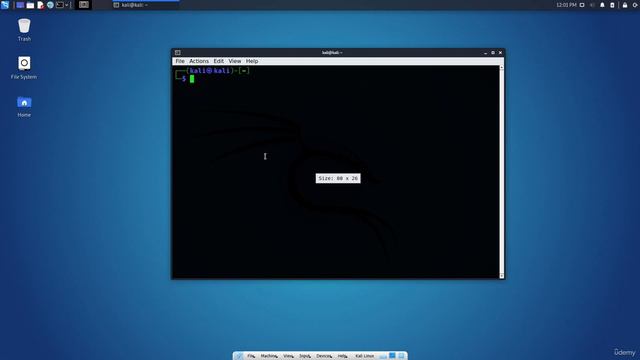Viewport: 640px width, 360px height.
Task: Select the File System desktop icon
Action: click(24, 67)
